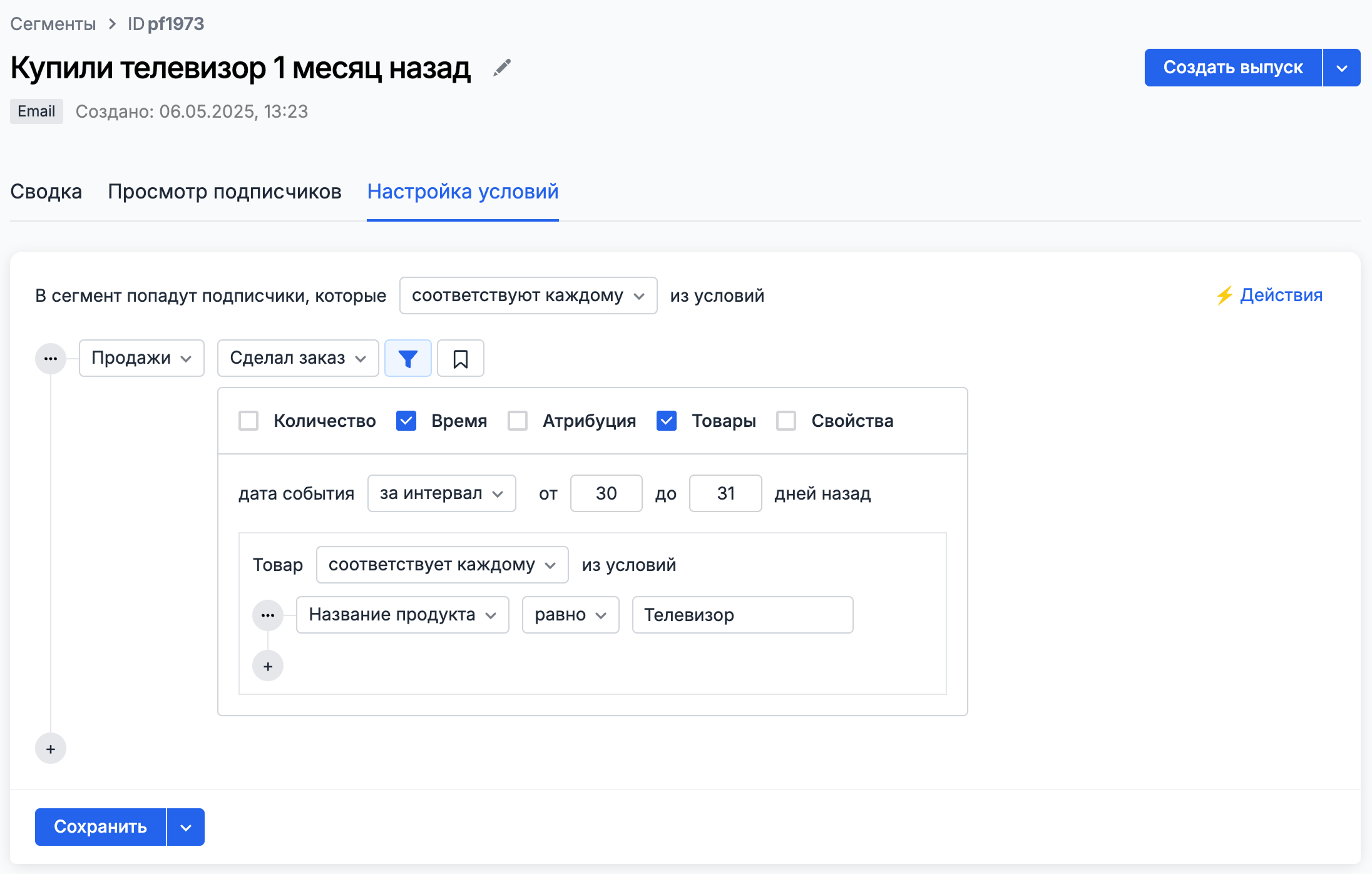This screenshot has height=874, width=1372.
Task: Add product condition with inner plus button
Action: (x=268, y=666)
